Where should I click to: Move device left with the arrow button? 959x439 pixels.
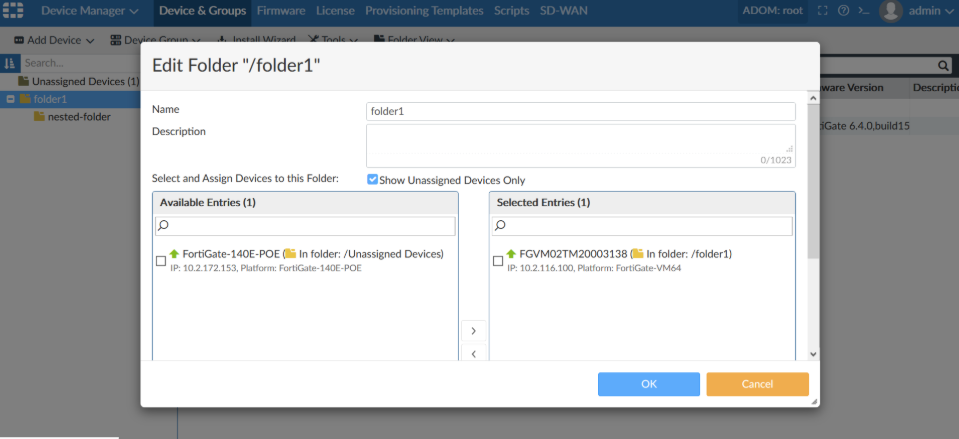pyautogui.click(x=473, y=352)
